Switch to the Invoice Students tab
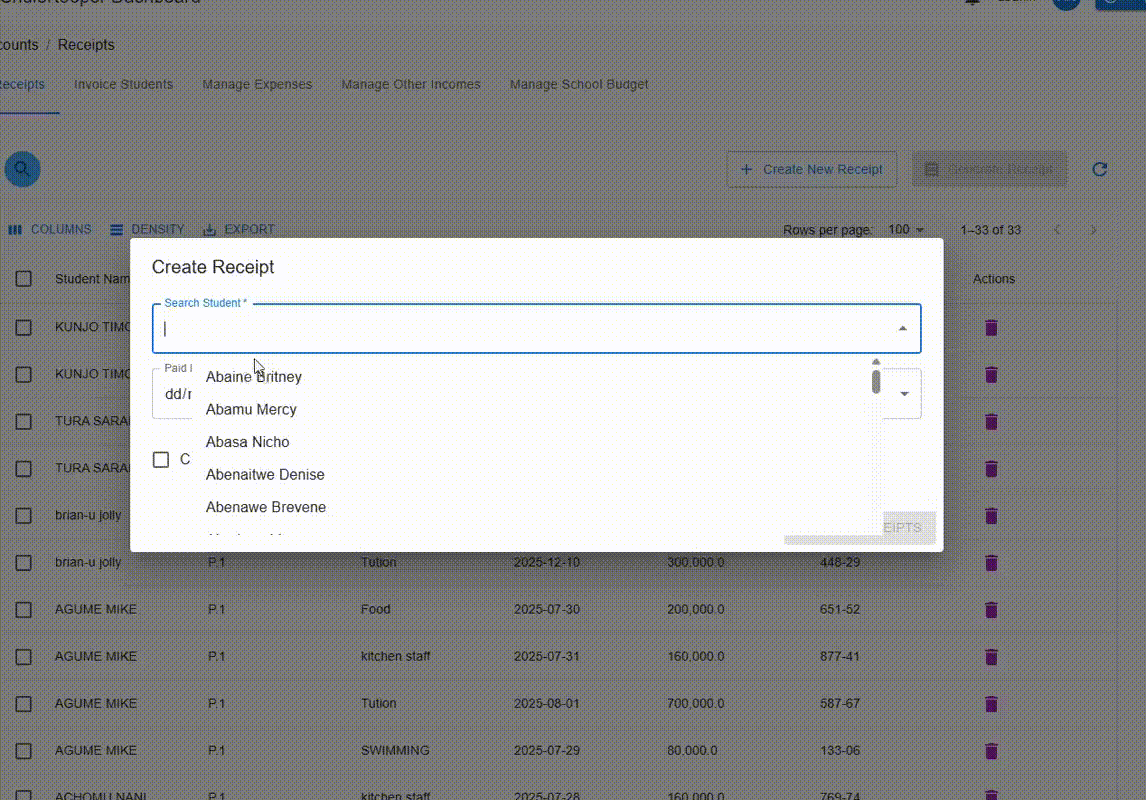This screenshot has width=1146, height=800. [123, 84]
